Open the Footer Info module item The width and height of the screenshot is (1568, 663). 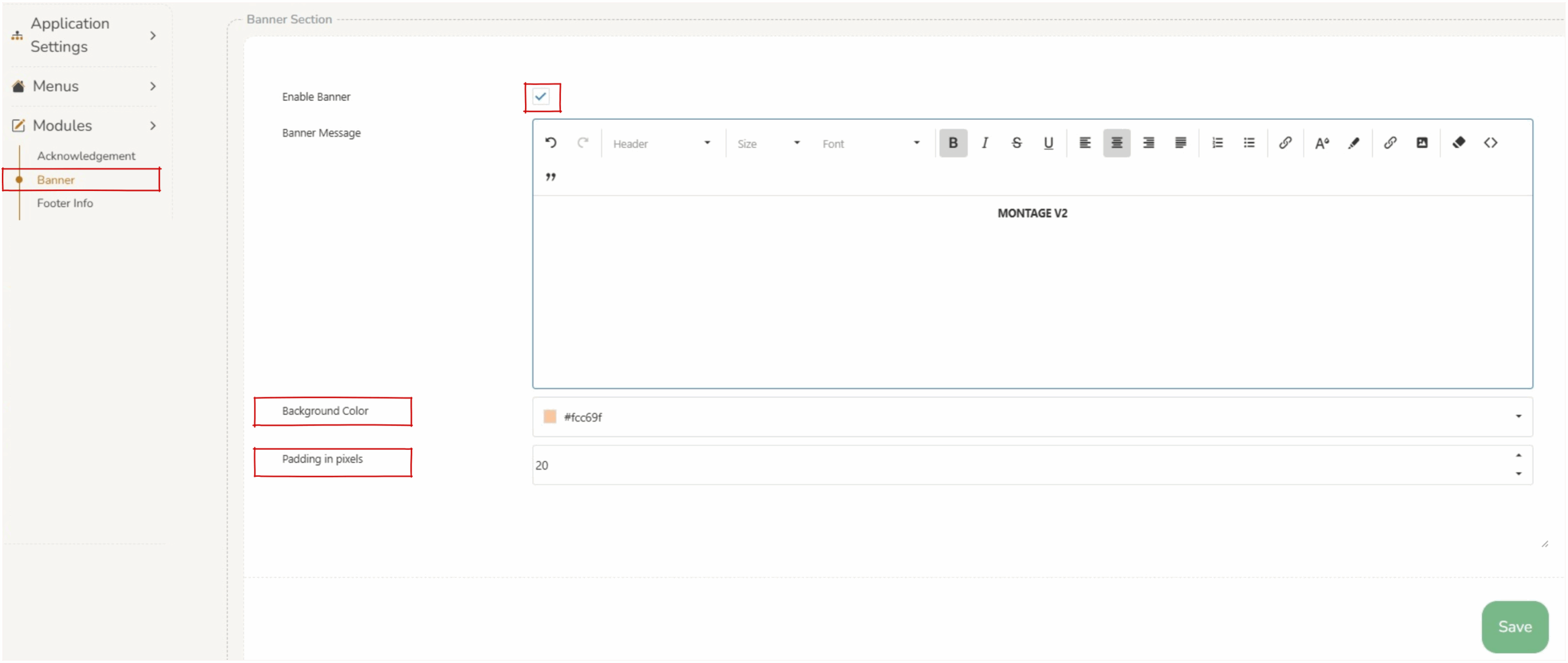pyautogui.click(x=65, y=203)
